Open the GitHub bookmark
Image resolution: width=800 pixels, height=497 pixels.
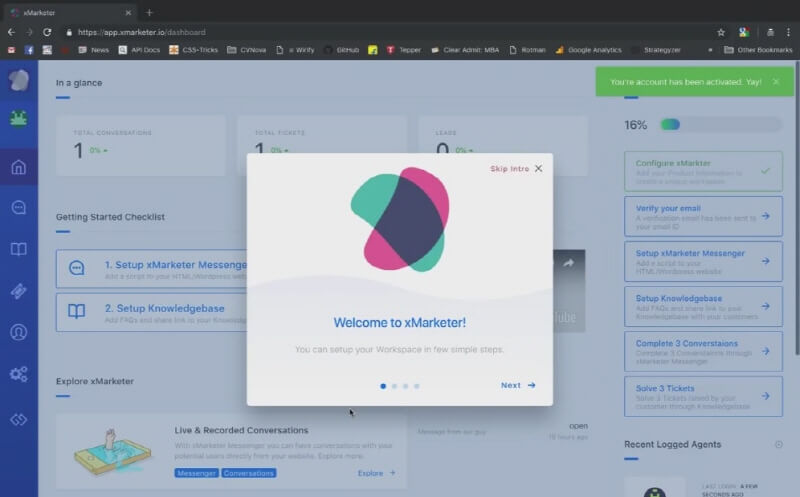pyautogui.click(x=342, y=50)
